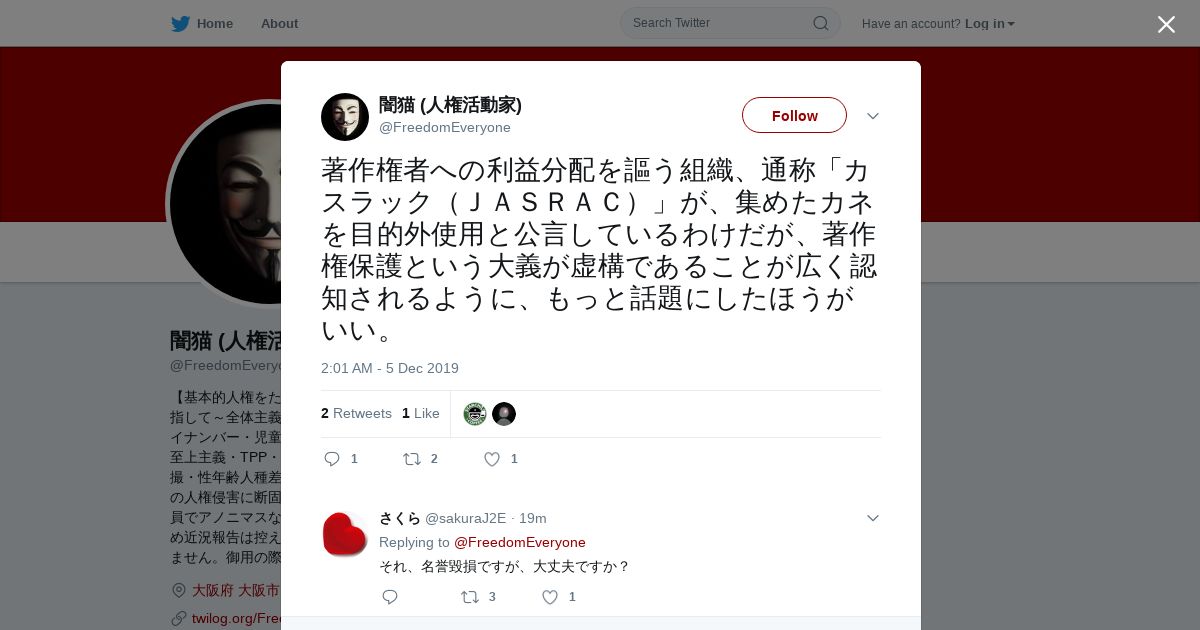Retweet さくら's reply
1200x630 pixels.
point(470,597)
